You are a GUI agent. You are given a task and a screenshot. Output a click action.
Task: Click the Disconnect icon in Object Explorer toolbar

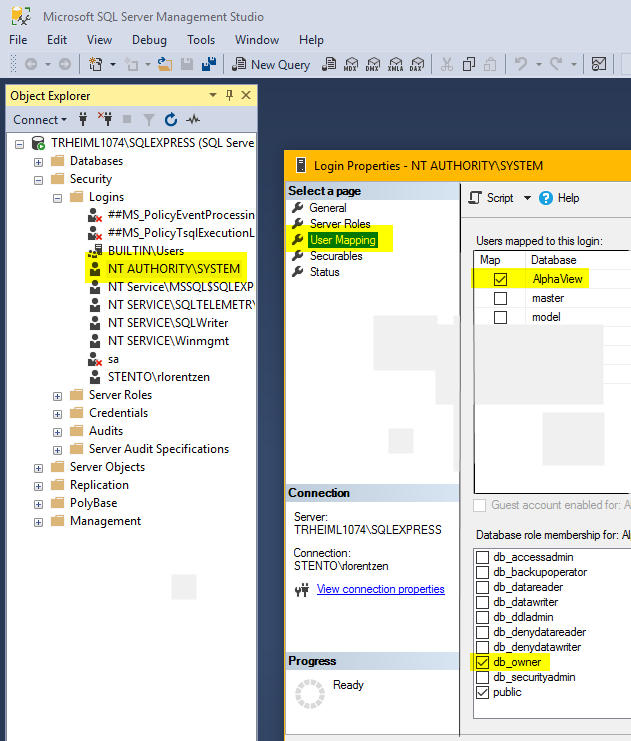click(105, 120)
